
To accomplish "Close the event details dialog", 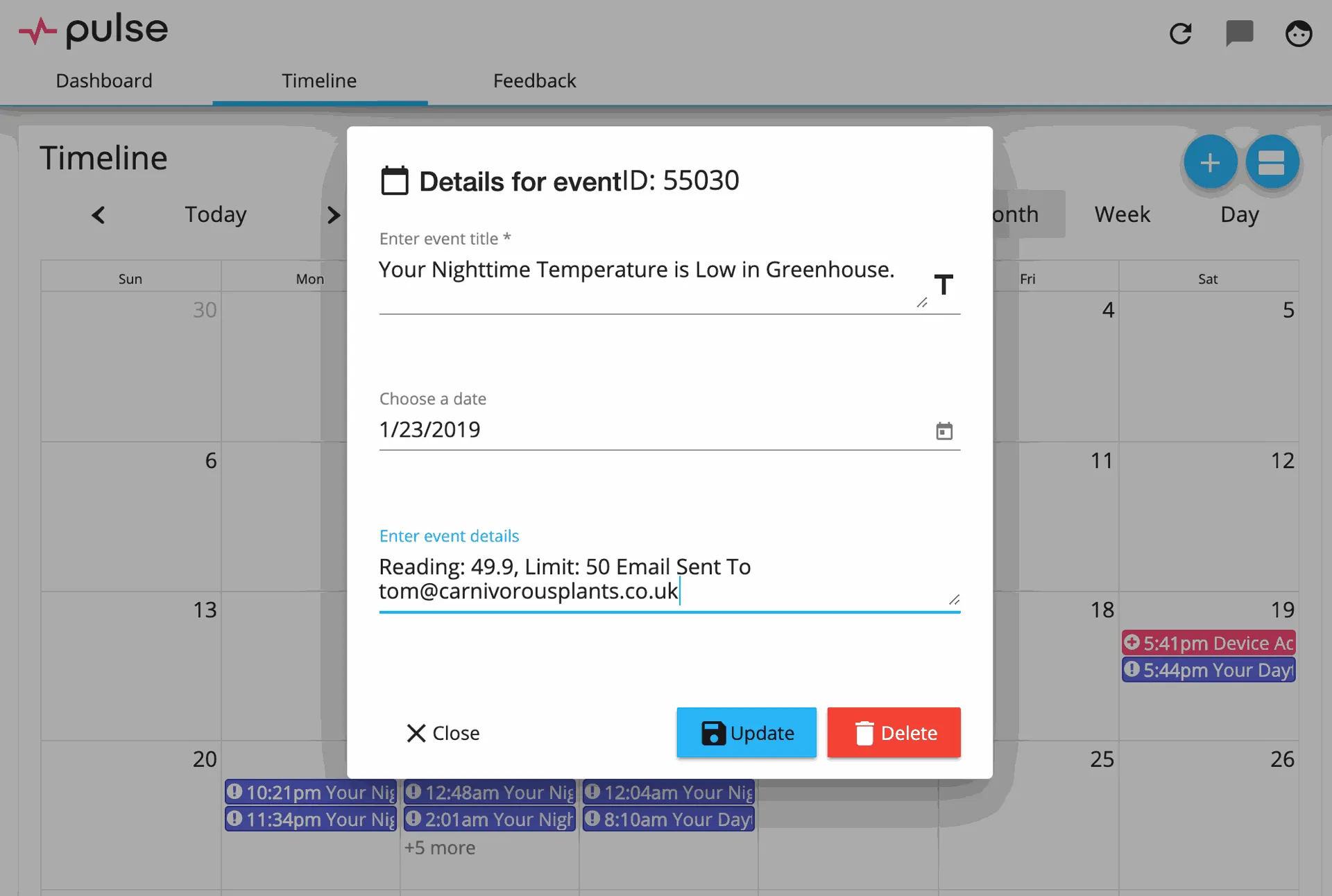I will (443, 733).
